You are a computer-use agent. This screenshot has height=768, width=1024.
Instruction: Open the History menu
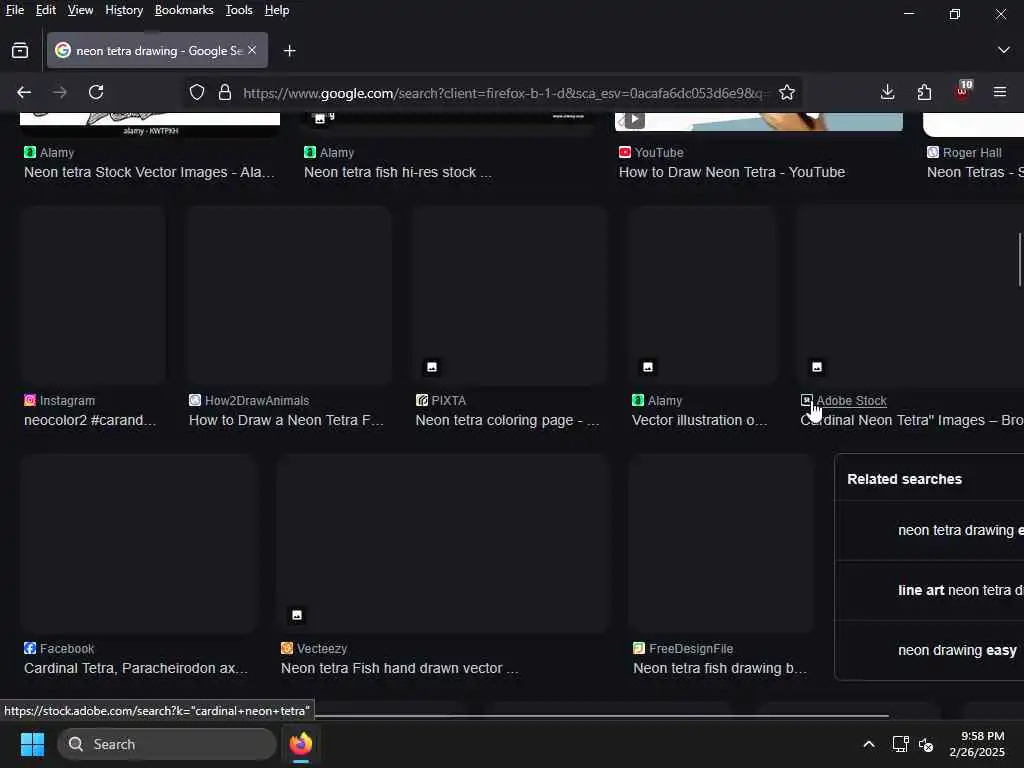(x=124, y=10)
